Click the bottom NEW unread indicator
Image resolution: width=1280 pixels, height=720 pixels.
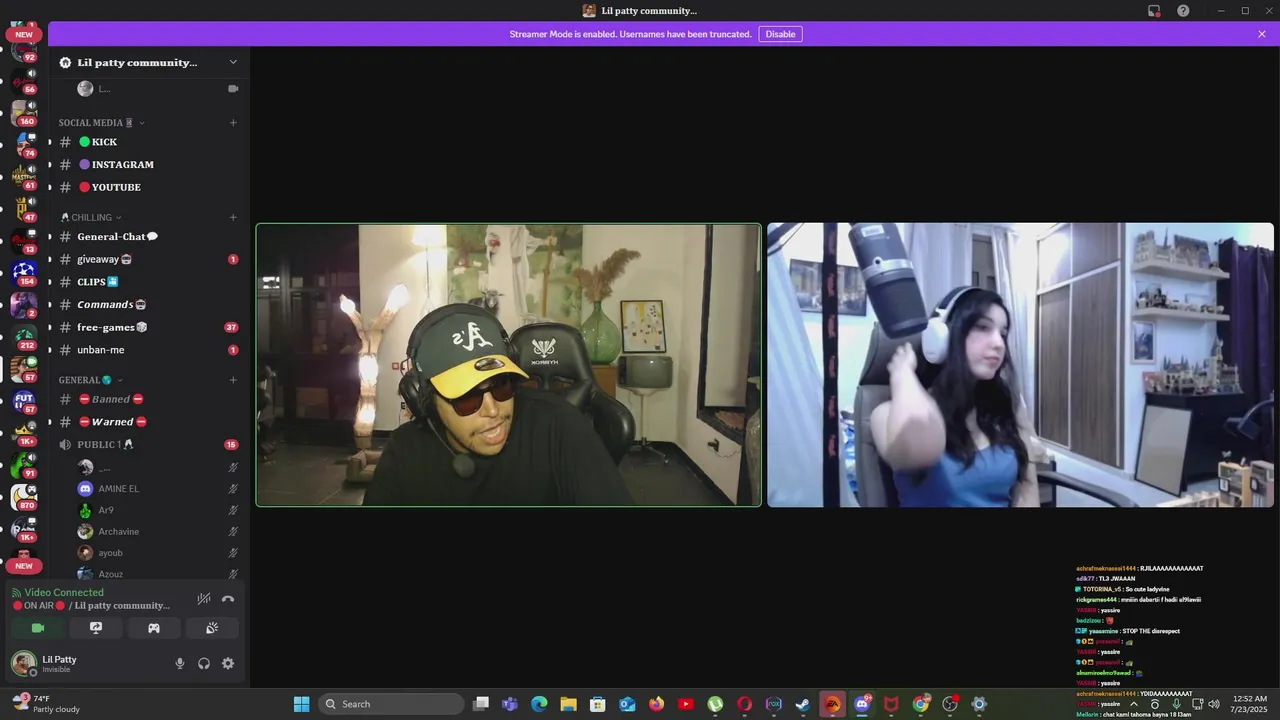coord(24,566)
